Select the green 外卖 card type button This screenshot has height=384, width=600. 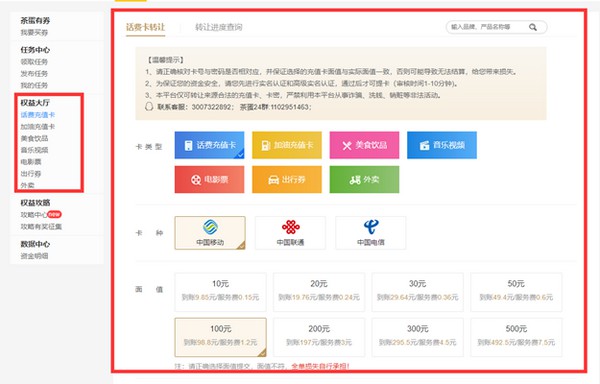pyautogui.click(x=364, y=179)
